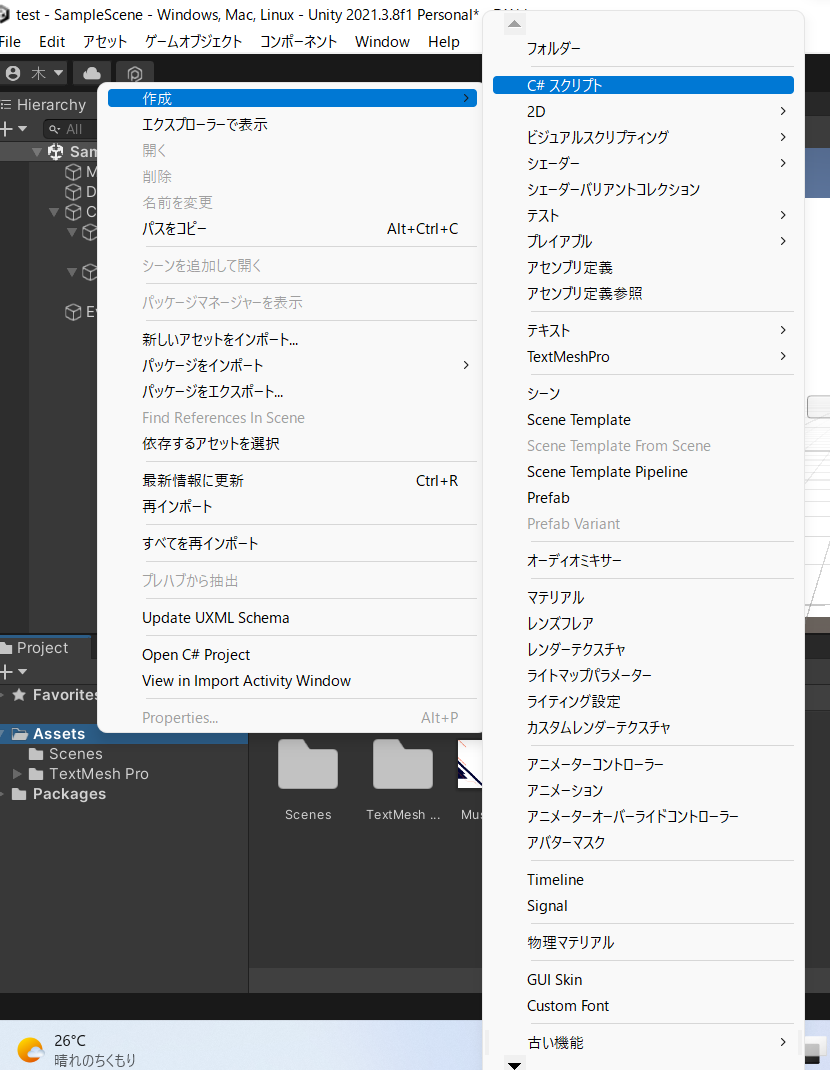This screenshot has width=830, height=1070.
Task: Open the シェーダー submenu
Action: [643, 163]
